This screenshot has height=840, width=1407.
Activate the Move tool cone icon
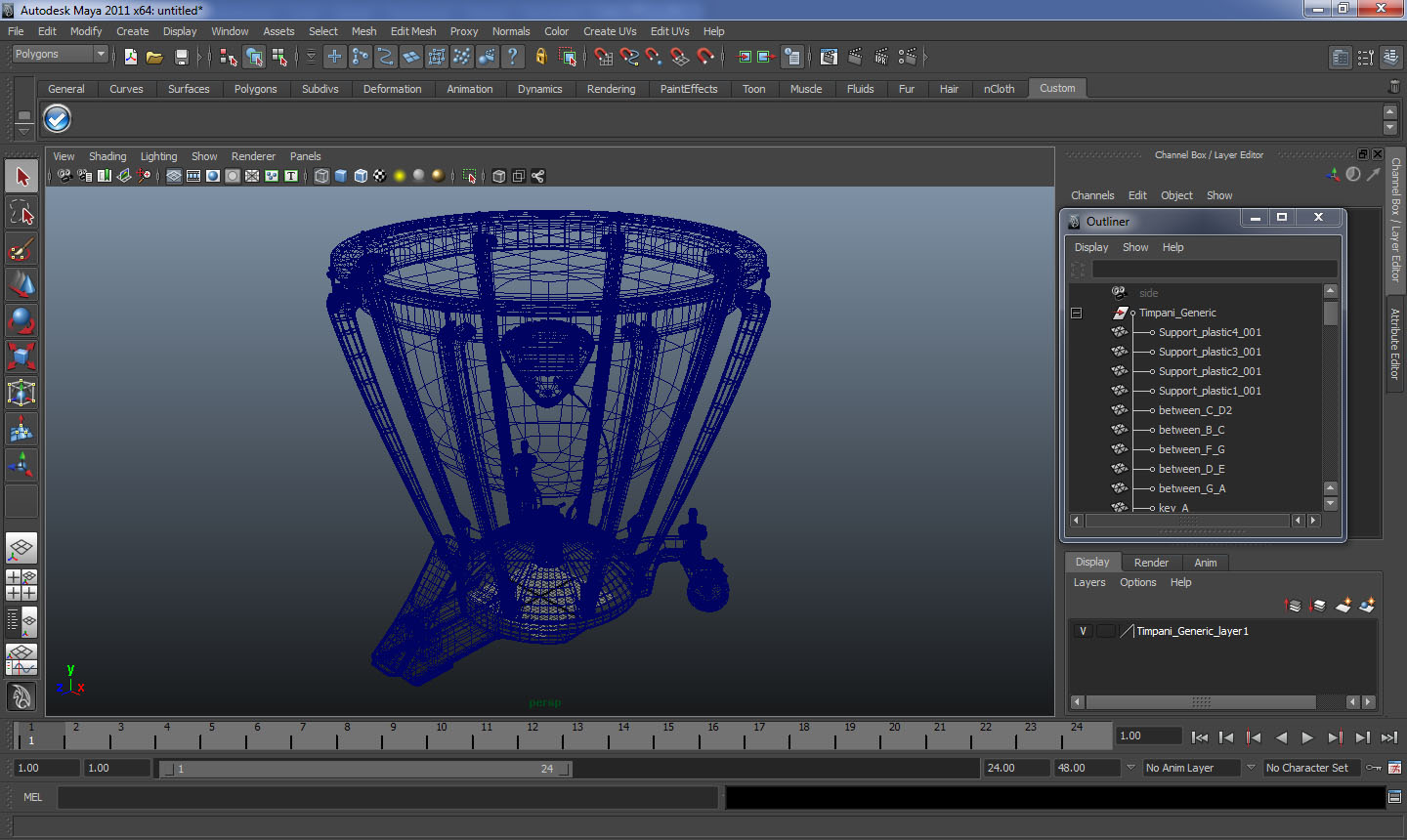click(21, 285)
